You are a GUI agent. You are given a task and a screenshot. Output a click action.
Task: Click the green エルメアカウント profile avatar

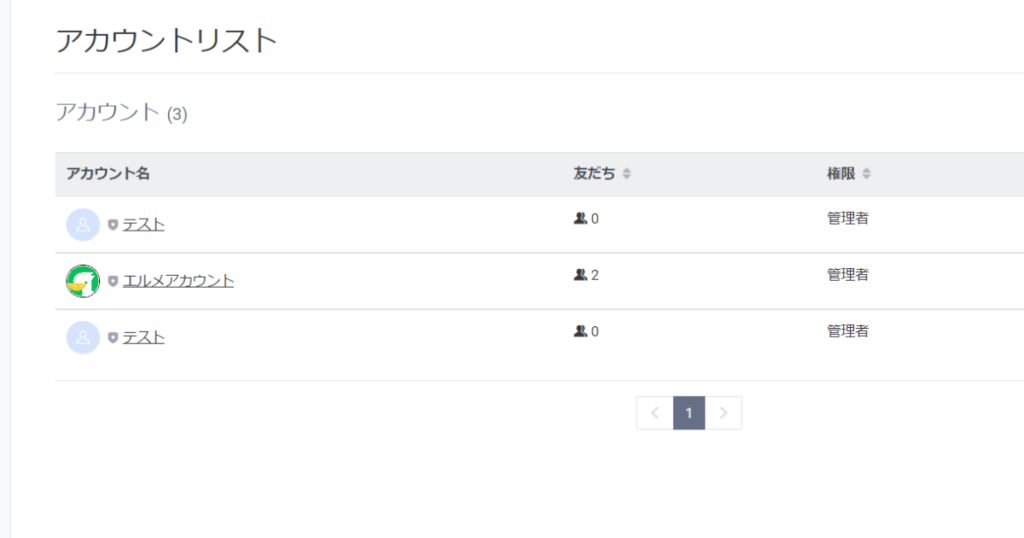click(x=83, y=281)
